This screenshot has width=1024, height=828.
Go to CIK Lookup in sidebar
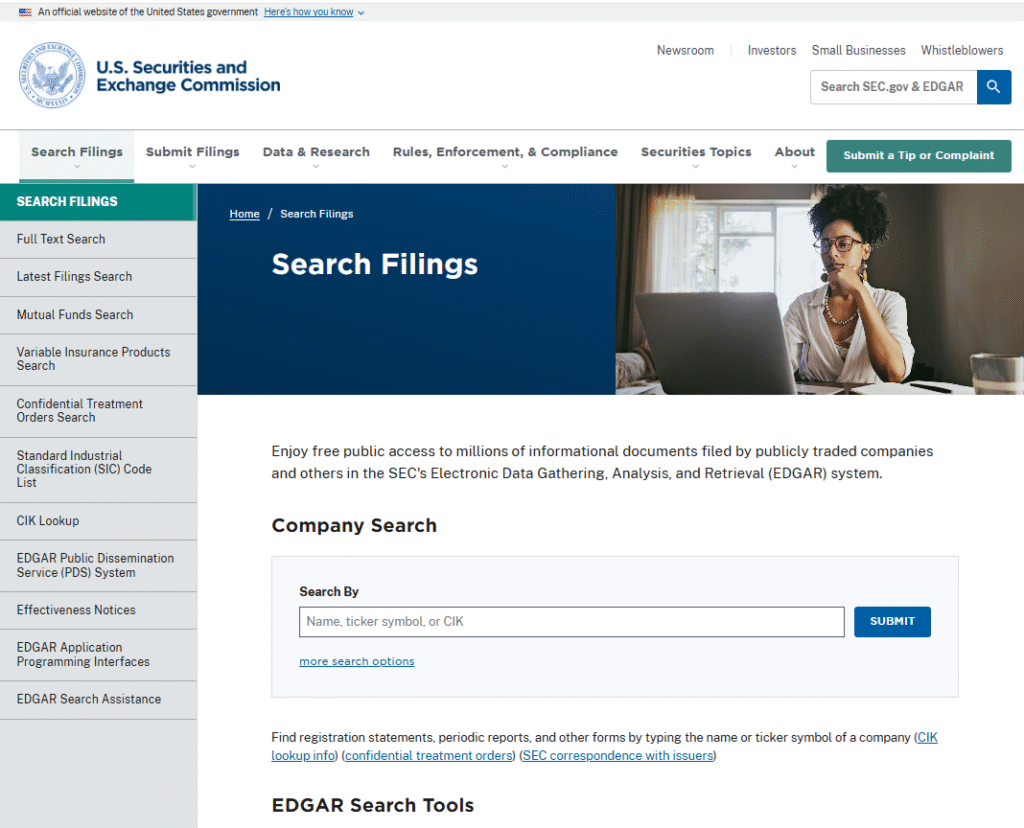(x=98, y=521)
